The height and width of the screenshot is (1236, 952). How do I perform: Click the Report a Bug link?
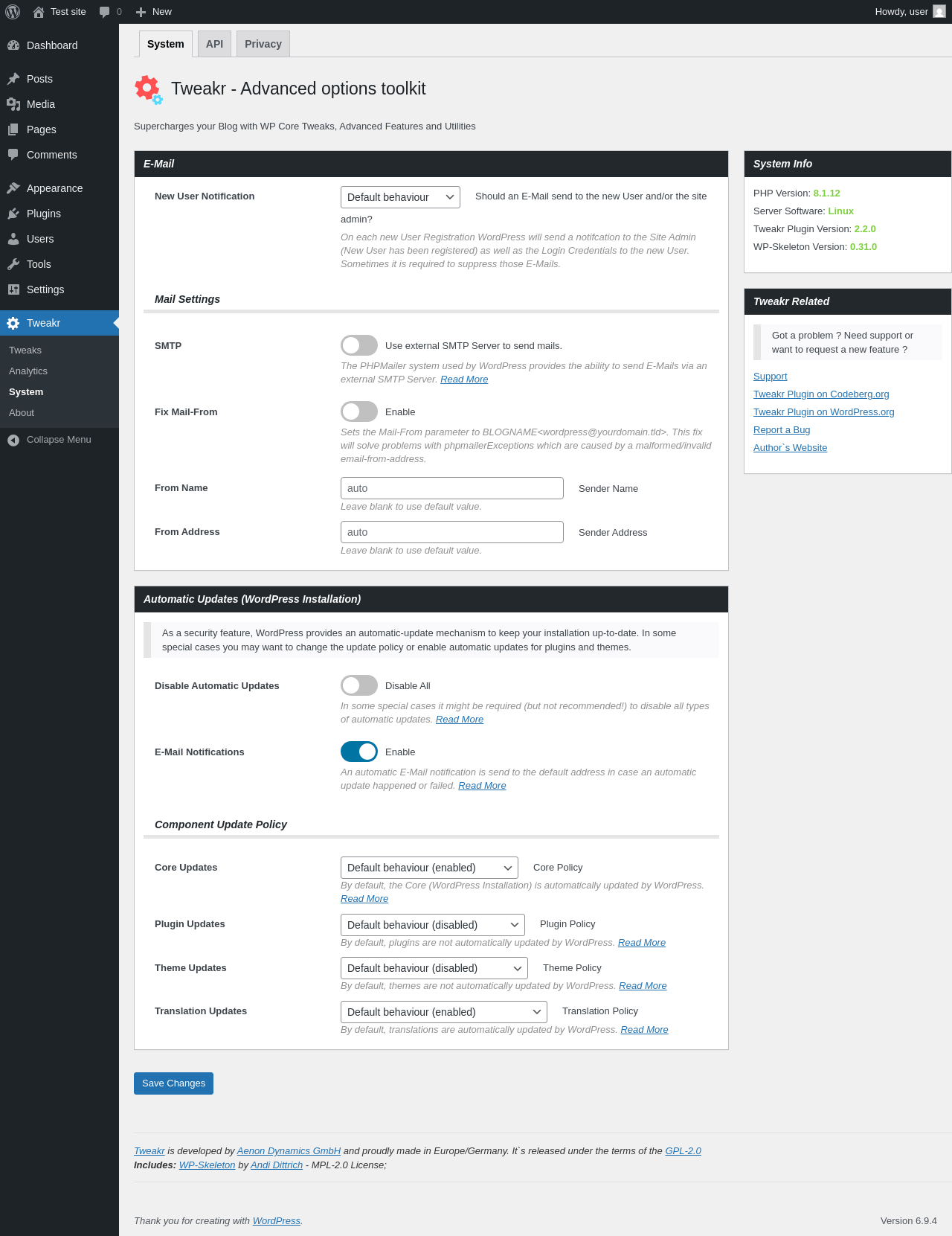pos(782,430)
